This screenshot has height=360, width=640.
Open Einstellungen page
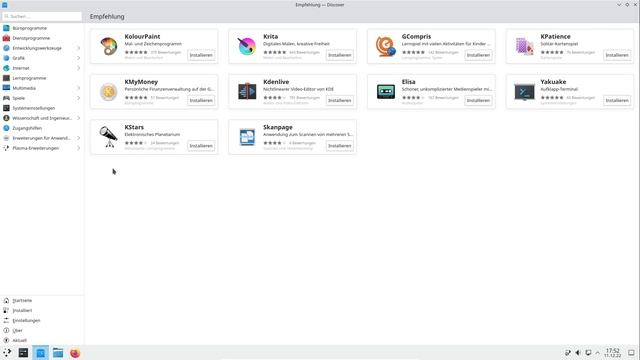pos(42,320)
